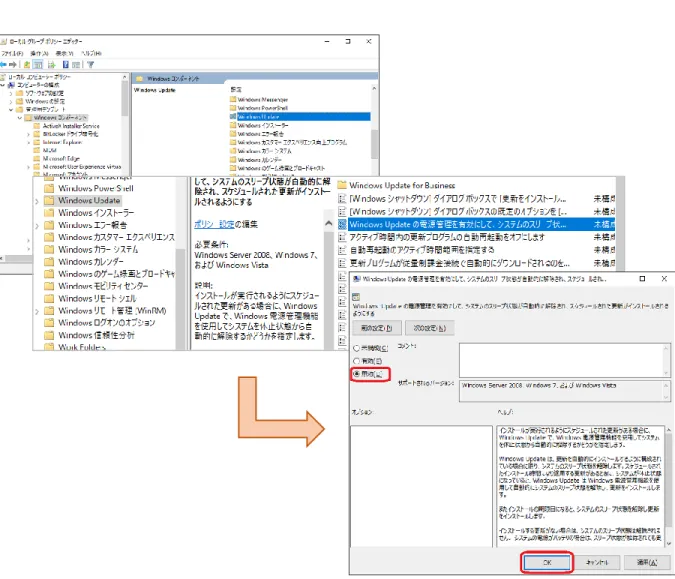Click the Forward arrow in the editor toolbar
675x579 pixels.
click(13, 65)
